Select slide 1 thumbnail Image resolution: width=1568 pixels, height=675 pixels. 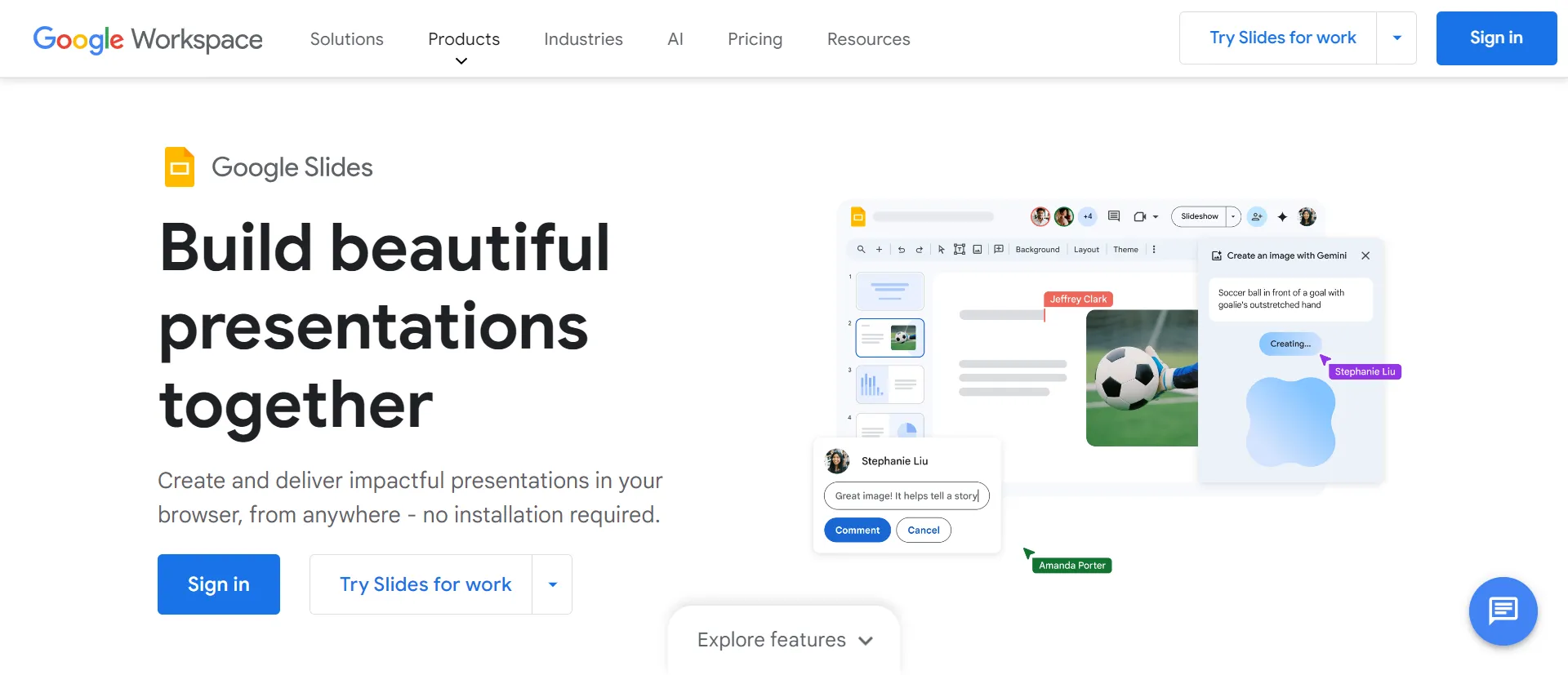pyautogui.click(x=890, y=291)
